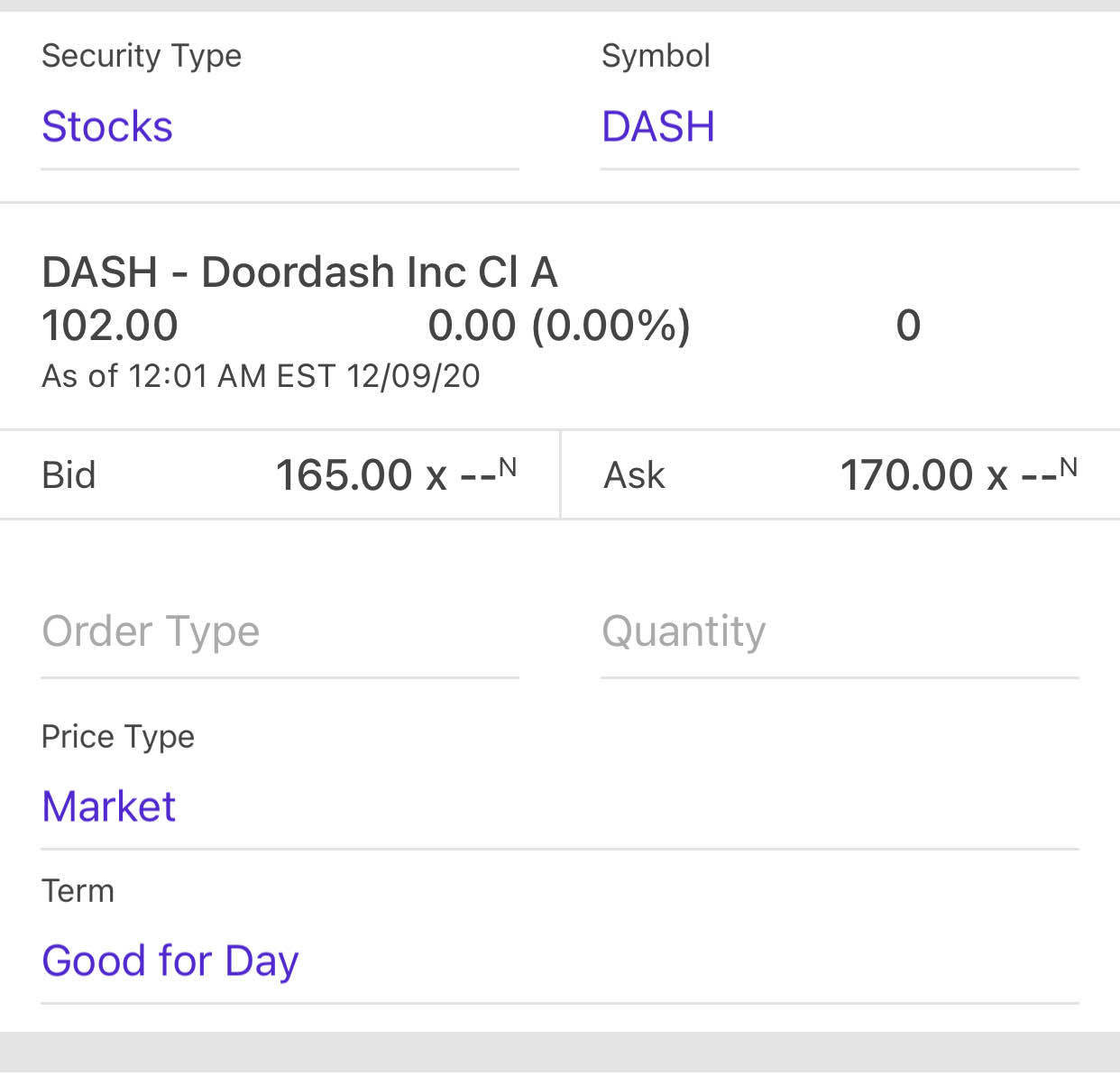The image size is (1120, 1076).
Task: Click the volume value showing 0
Action: click(909, 326)
